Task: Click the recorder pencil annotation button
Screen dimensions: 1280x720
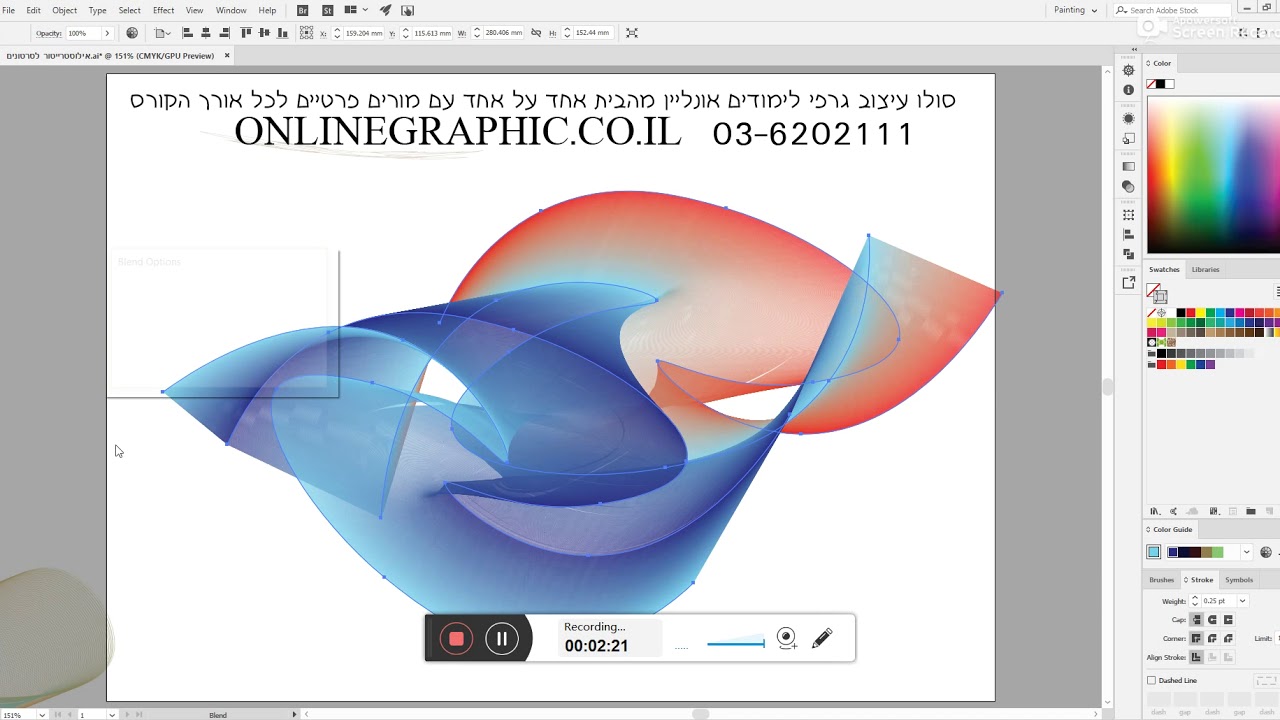Action: click(822, 638)
